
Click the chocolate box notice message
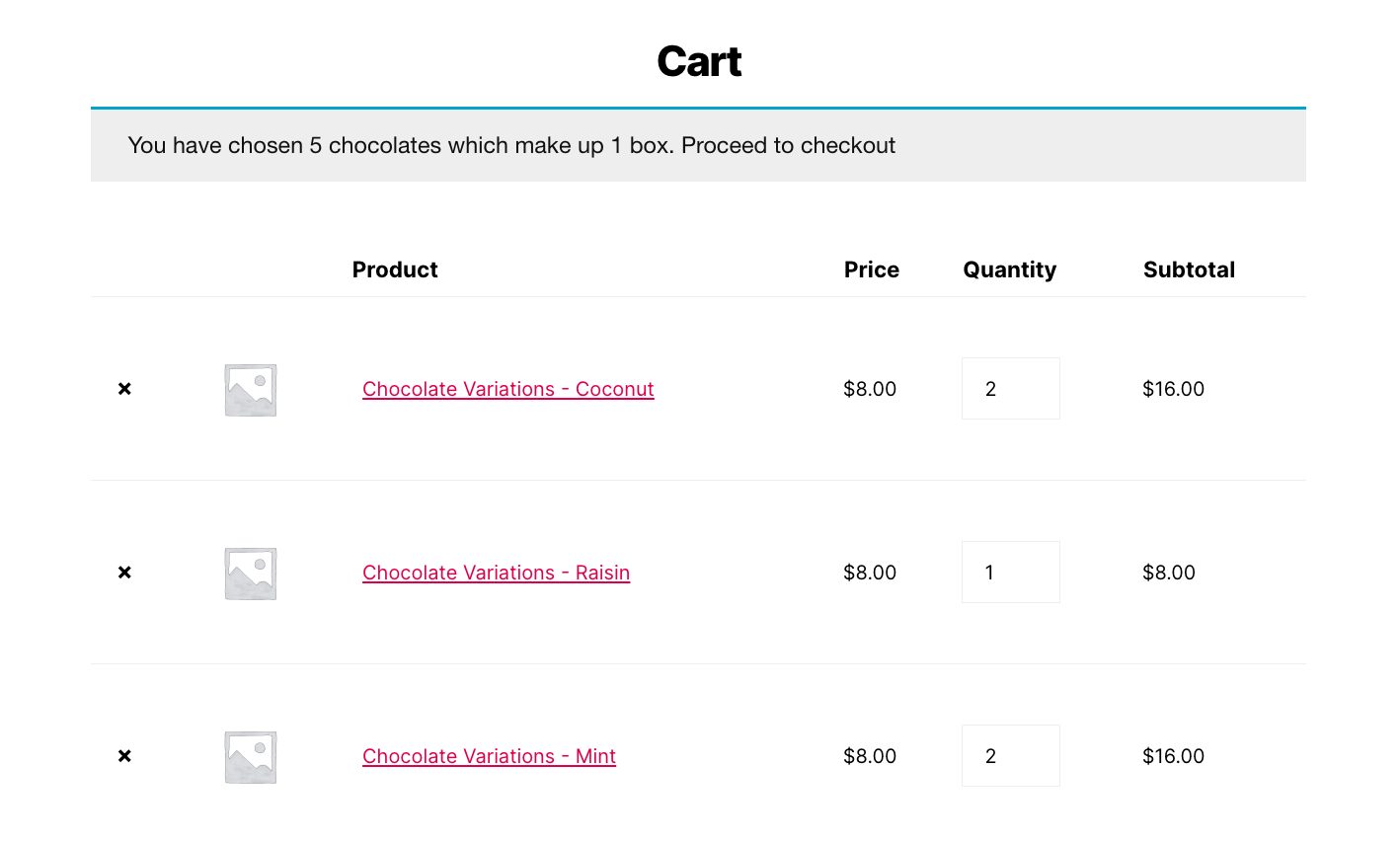[x=511, y=145]
